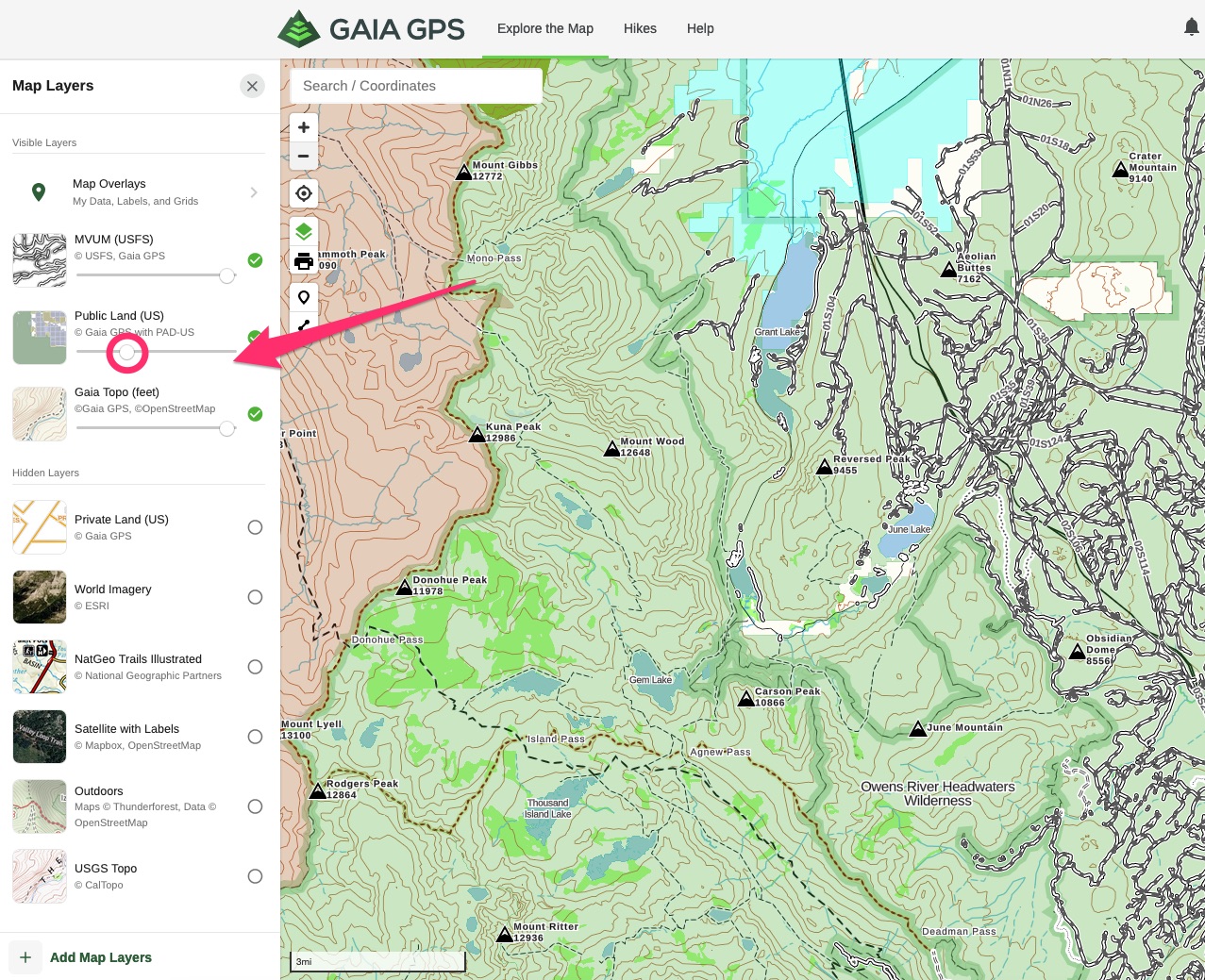Click the Thousand Island Lake label
The height and width of the screenshot is (980, 1205).
(548, 808)
